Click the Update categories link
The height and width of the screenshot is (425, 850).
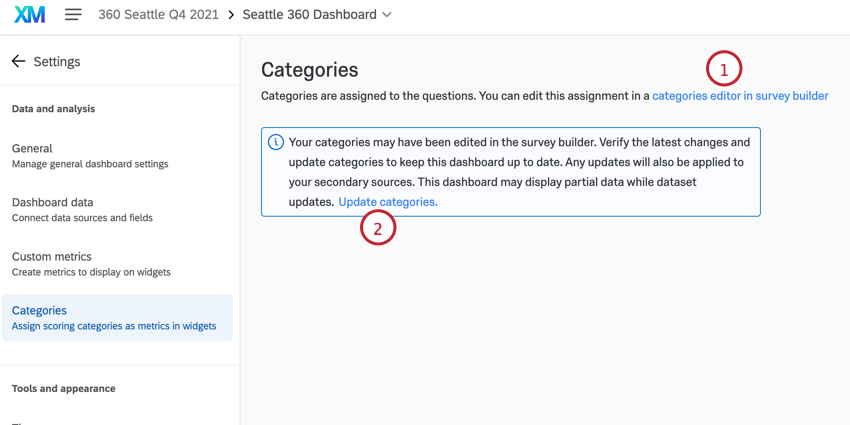tap(388, 202)
